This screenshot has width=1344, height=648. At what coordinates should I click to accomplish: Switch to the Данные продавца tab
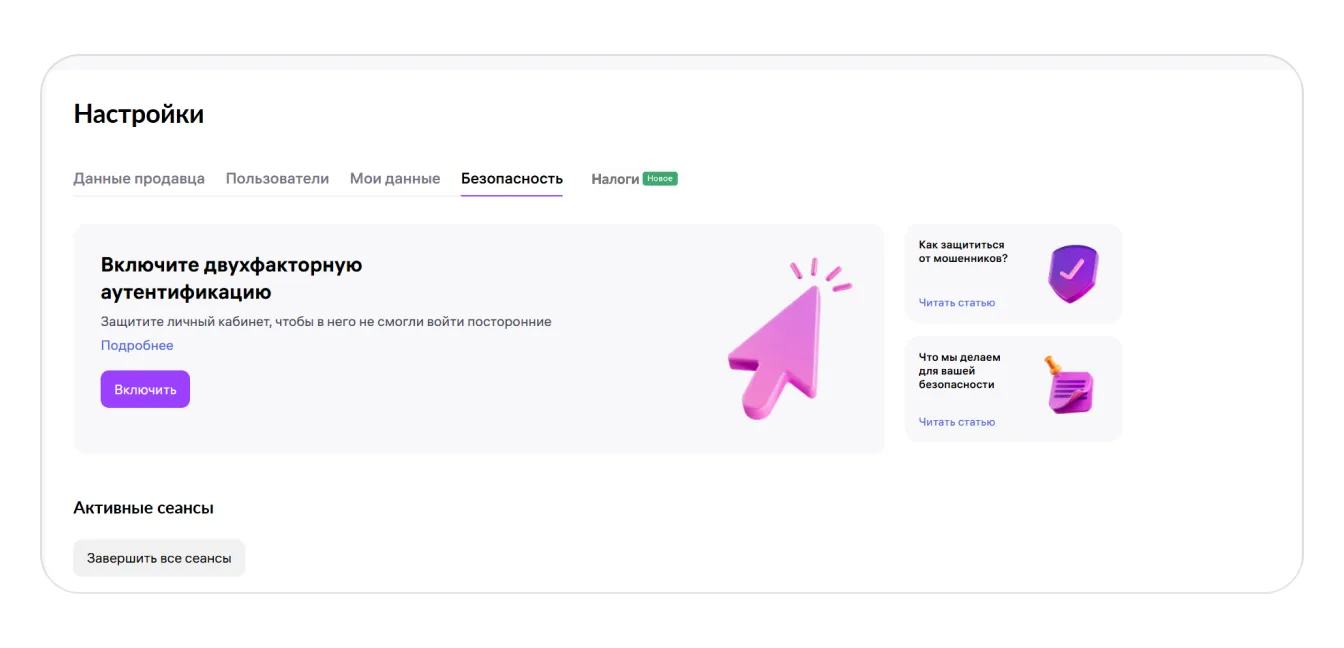(x=139, y=179)
